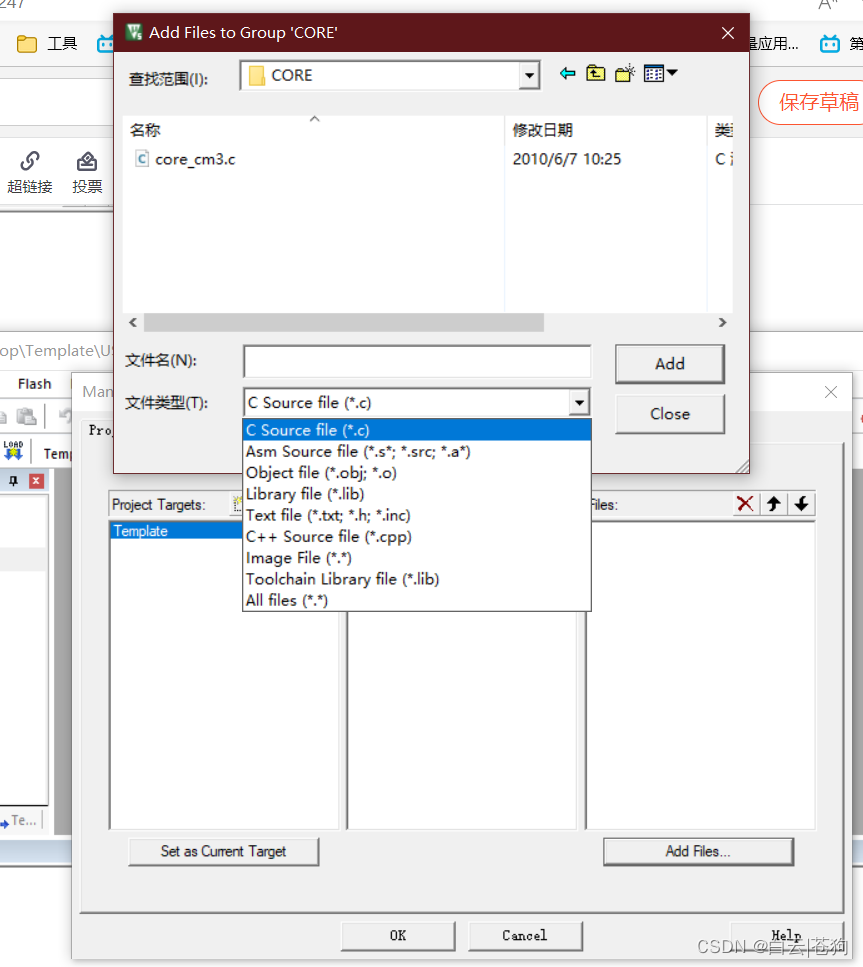
Task: Choose Image File (*.*) option
Action: (417, 558)
